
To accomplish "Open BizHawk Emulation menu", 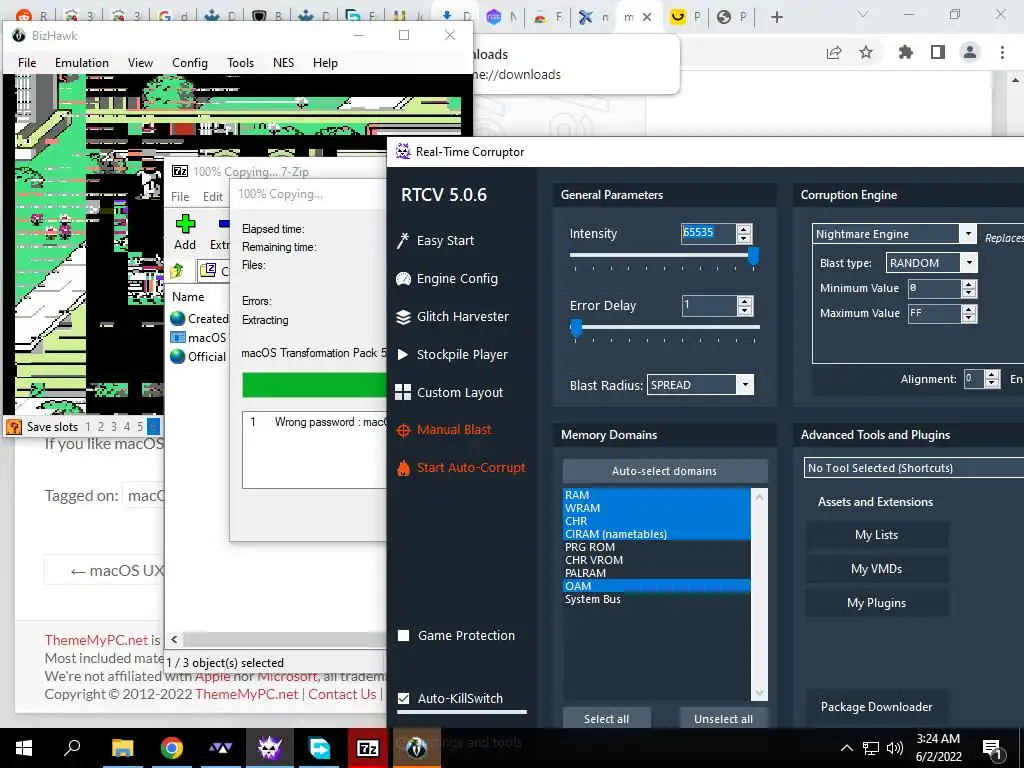I will point(82,63).
